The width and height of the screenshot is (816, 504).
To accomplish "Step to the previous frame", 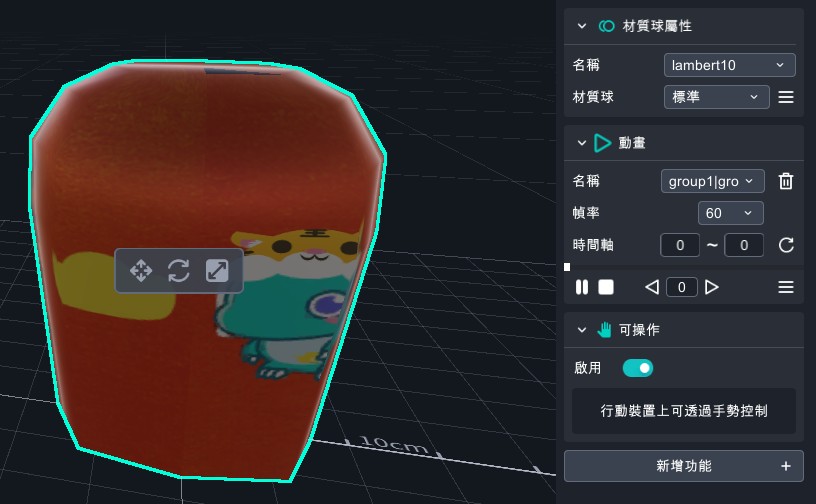I will pos(652,287).
